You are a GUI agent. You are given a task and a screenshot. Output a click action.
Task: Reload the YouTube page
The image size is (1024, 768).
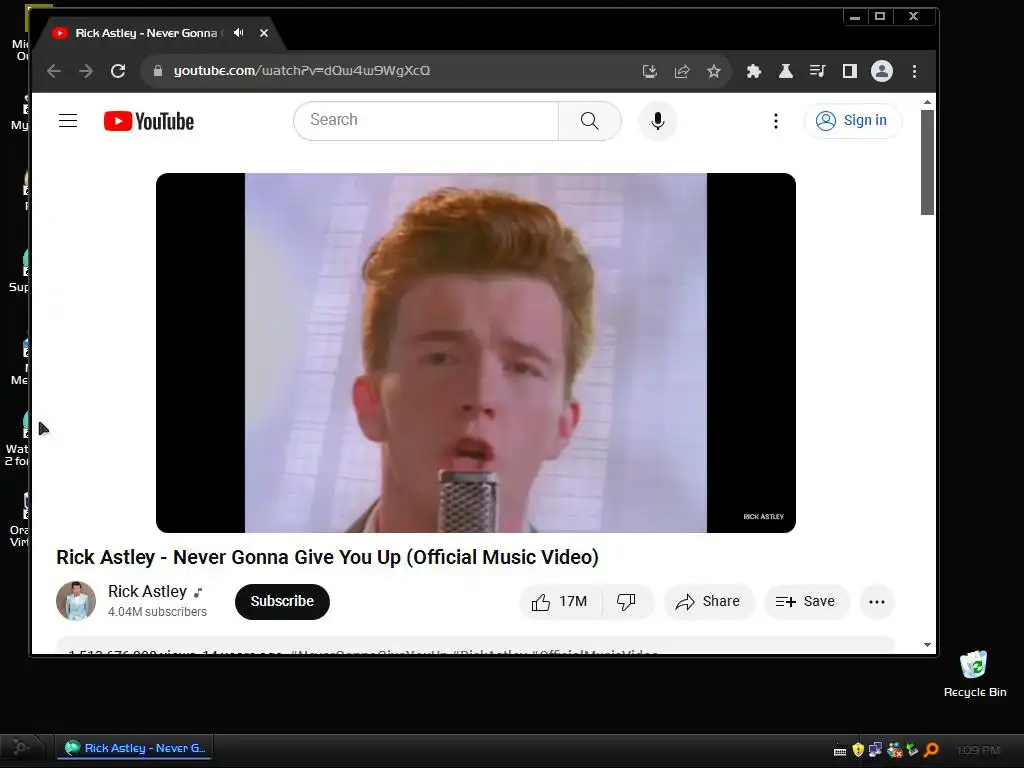pyautogui.click(x=118, y=71)
